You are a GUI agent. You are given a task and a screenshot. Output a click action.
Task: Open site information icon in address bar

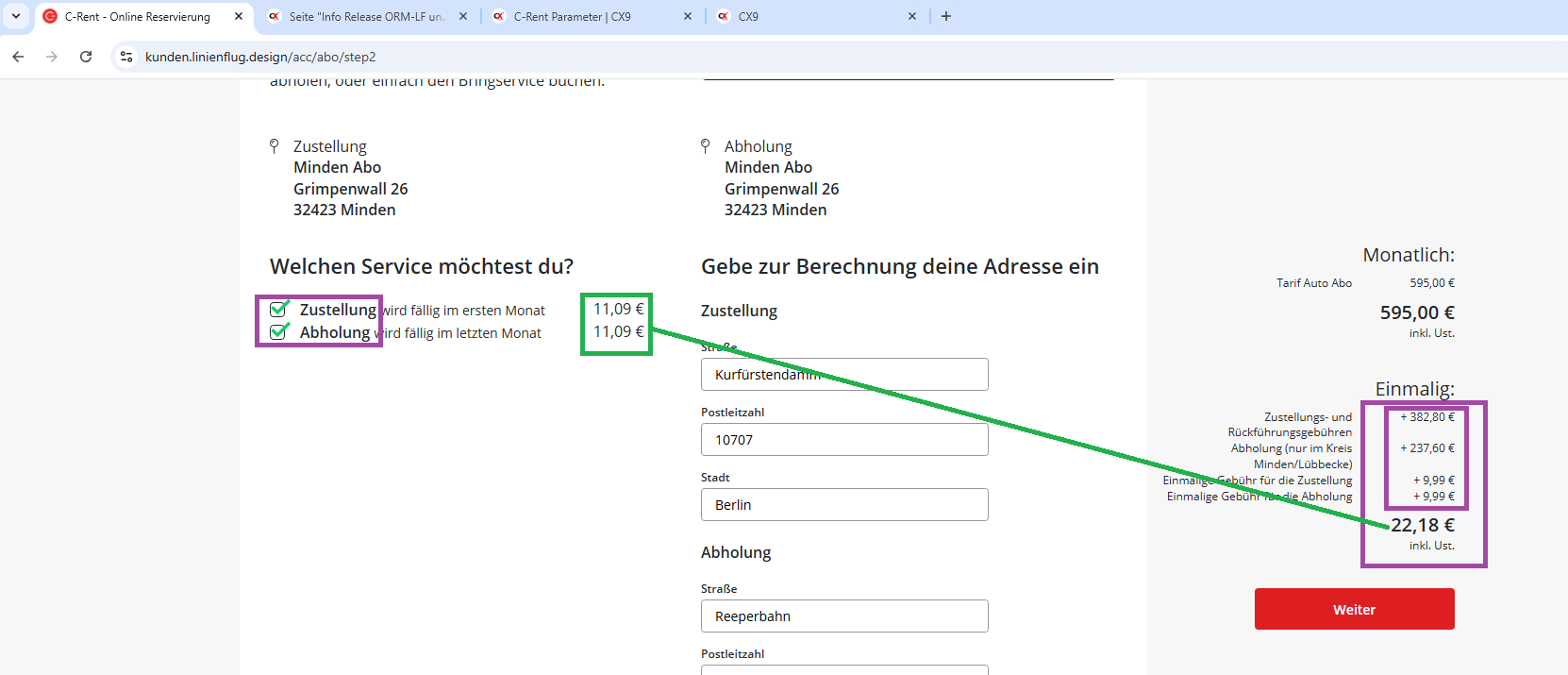point(126,57)
